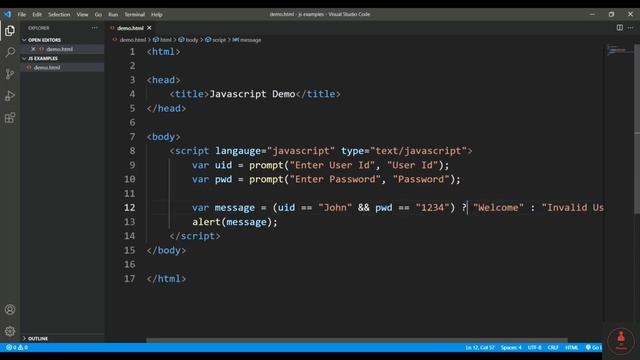Click the Split Editor icon
This screenshot has height=360, width=640.
[620, 28]
